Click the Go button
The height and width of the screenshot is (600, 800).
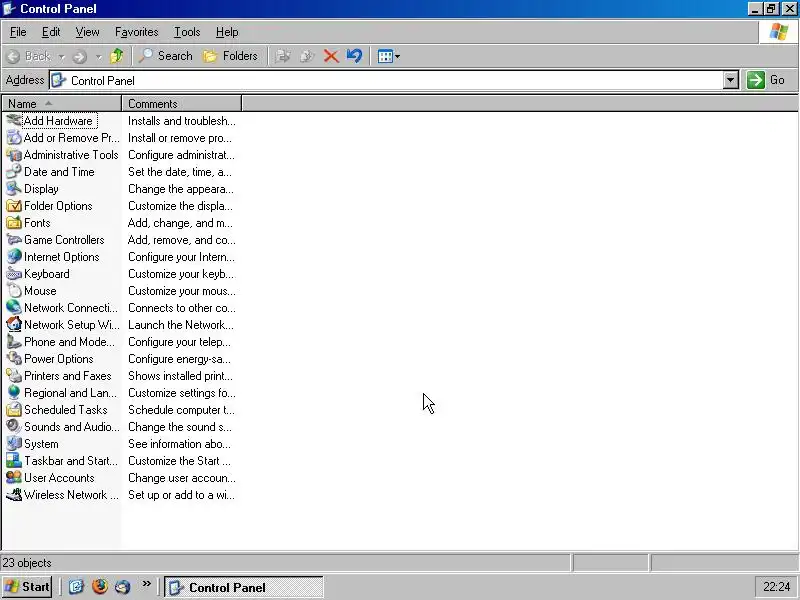766,80
